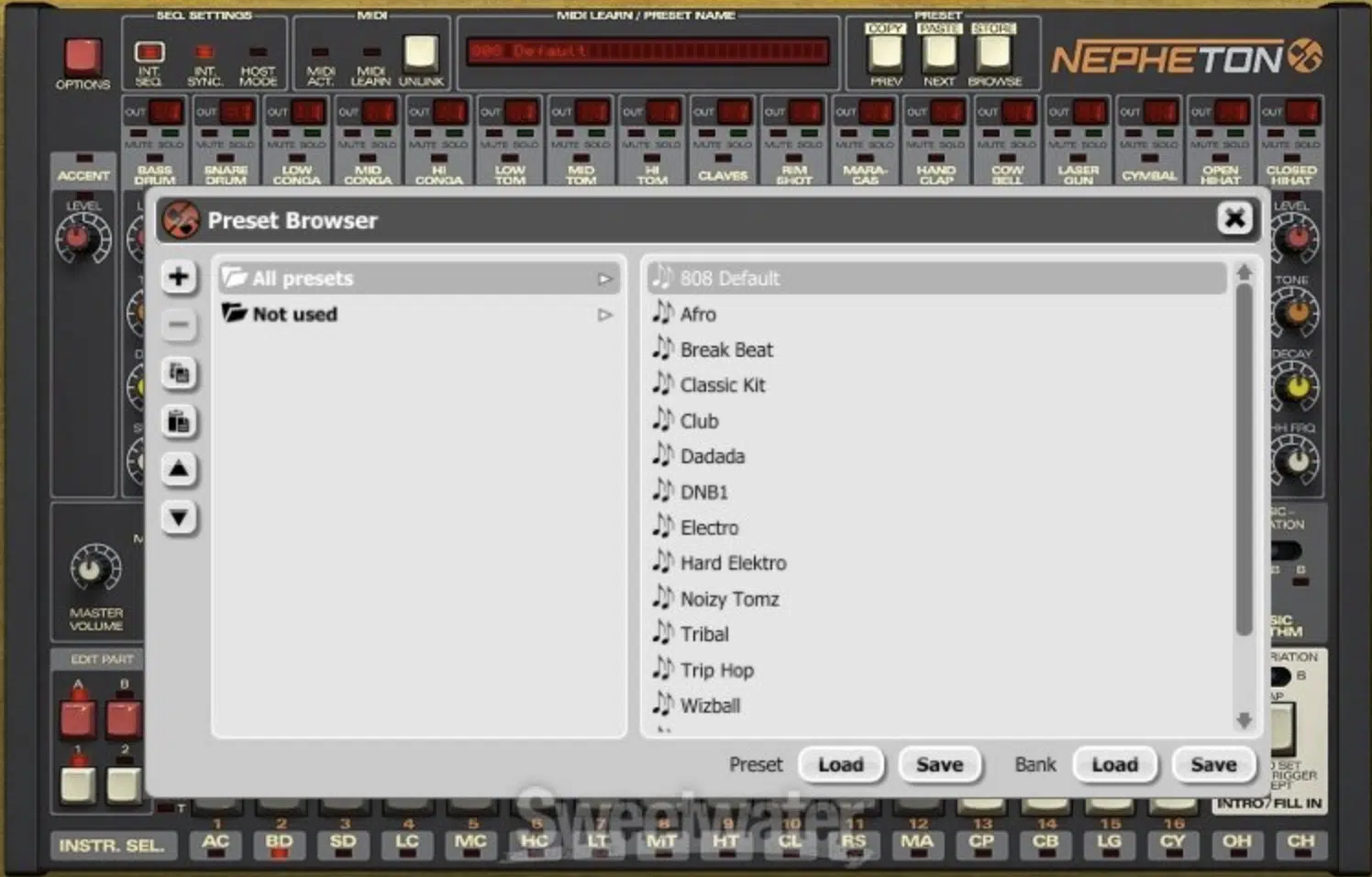
Task: Click the OH instrument button
Action: [1236, 842]
